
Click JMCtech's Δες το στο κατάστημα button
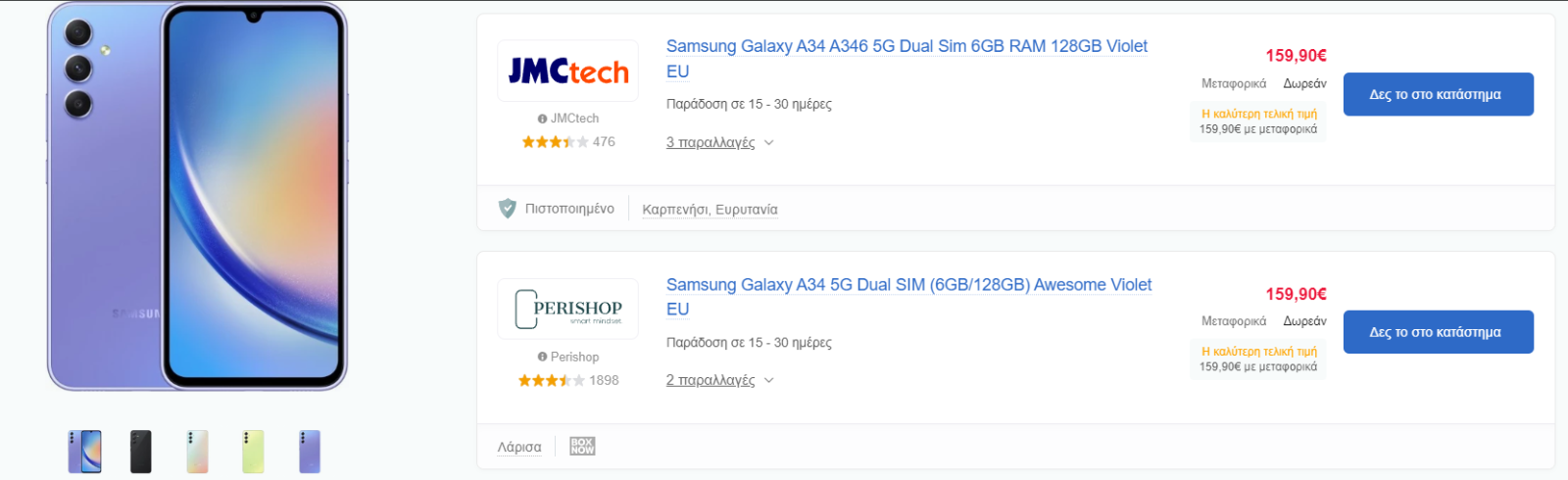(x=1438, y=94)
